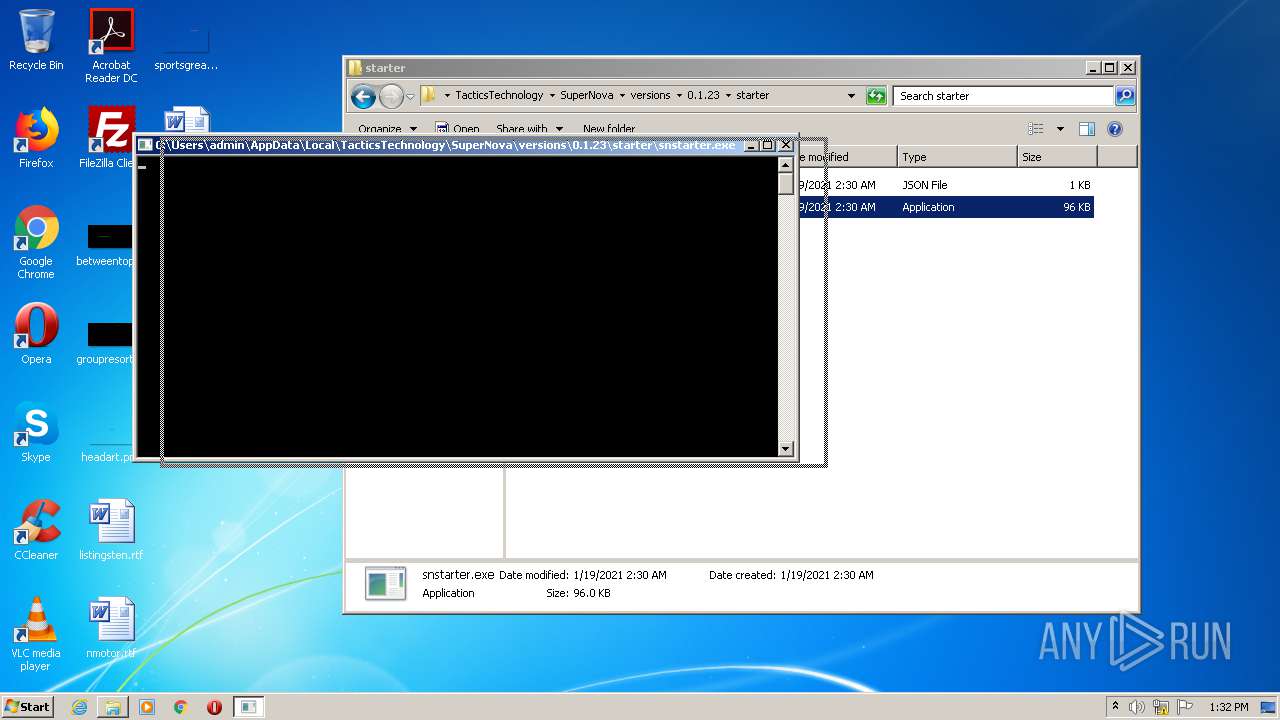Launch Acrobat Reader DC shortcut
The width and height of the screenshot is (1280, 720).
pos(111,45)
